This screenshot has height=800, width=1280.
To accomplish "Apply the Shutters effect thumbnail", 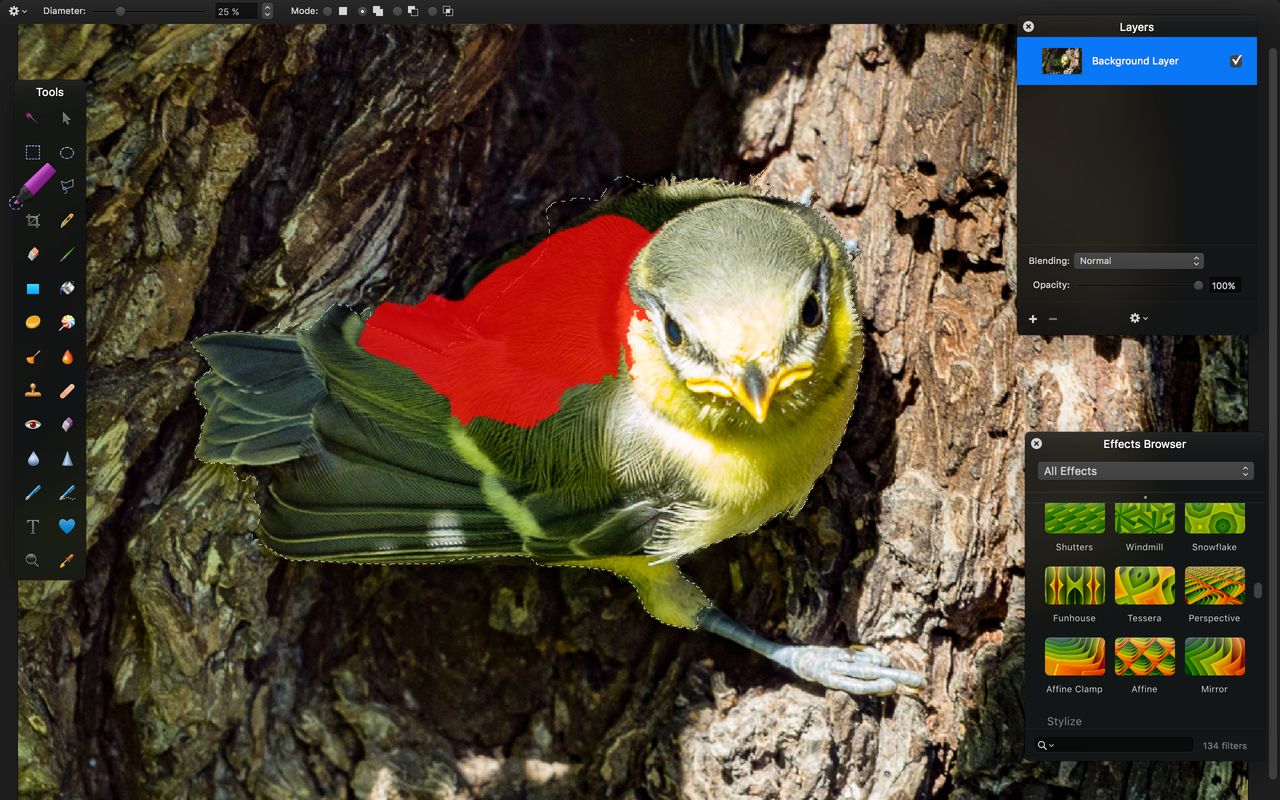I will click(1074, 518).
